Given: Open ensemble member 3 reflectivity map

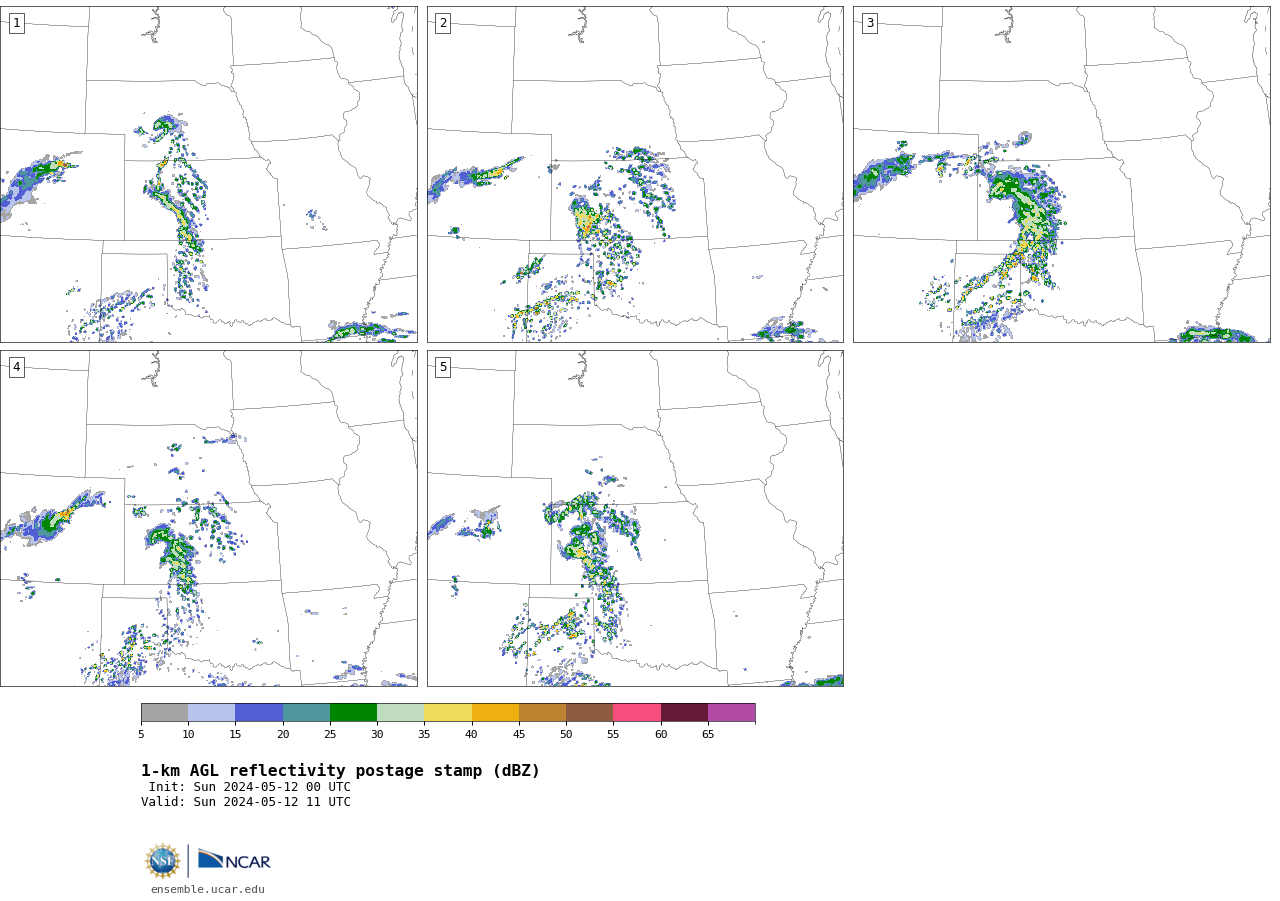Looking at the screenshot, I should 1061,174.
